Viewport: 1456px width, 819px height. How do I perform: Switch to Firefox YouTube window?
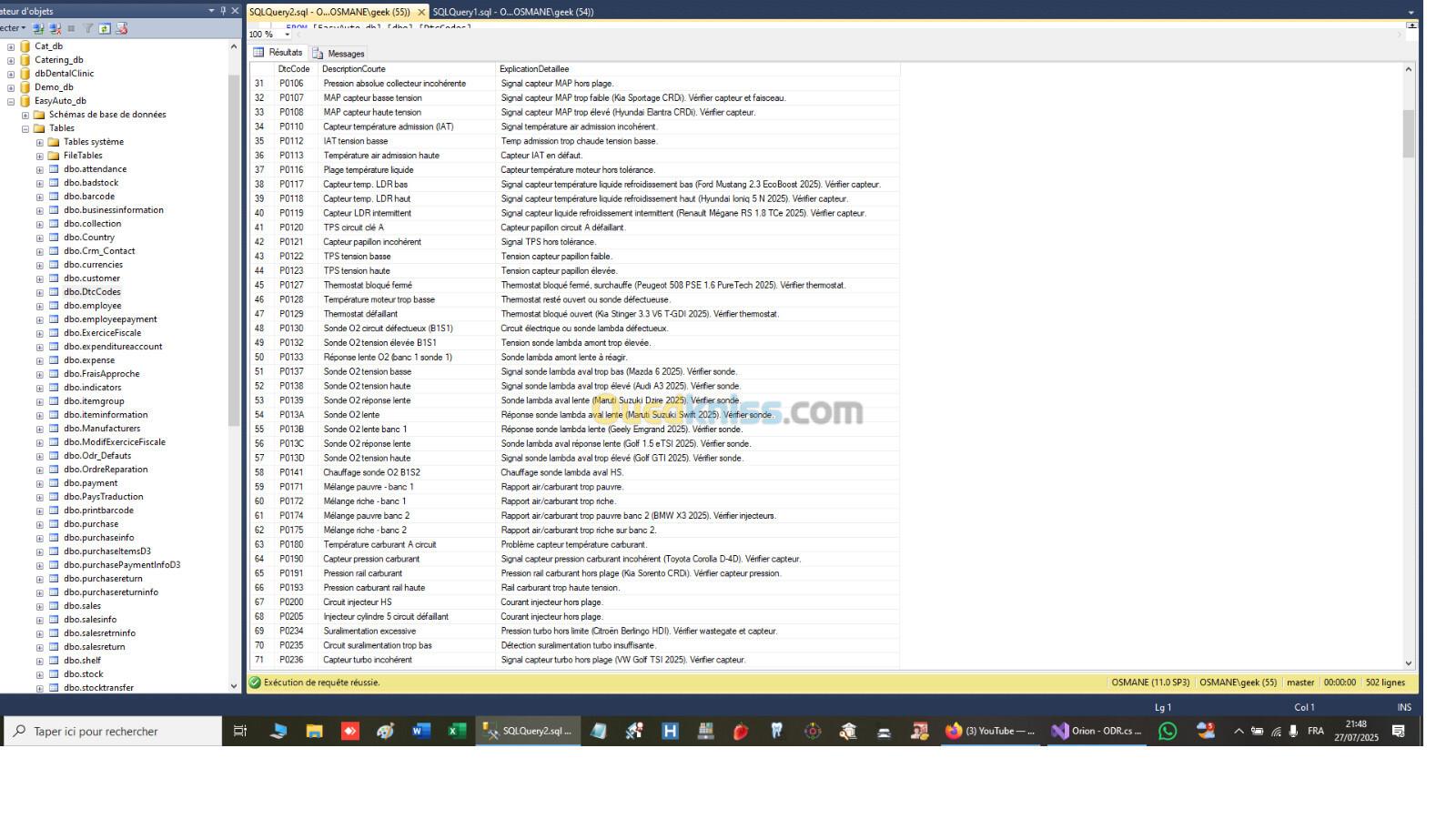pos(989,731)
